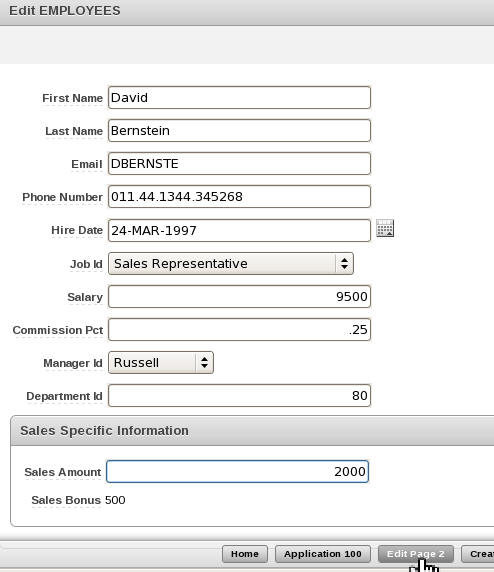494x572 pixels.
Task: Click the Sales Amount field
Action: click(238, 472)
